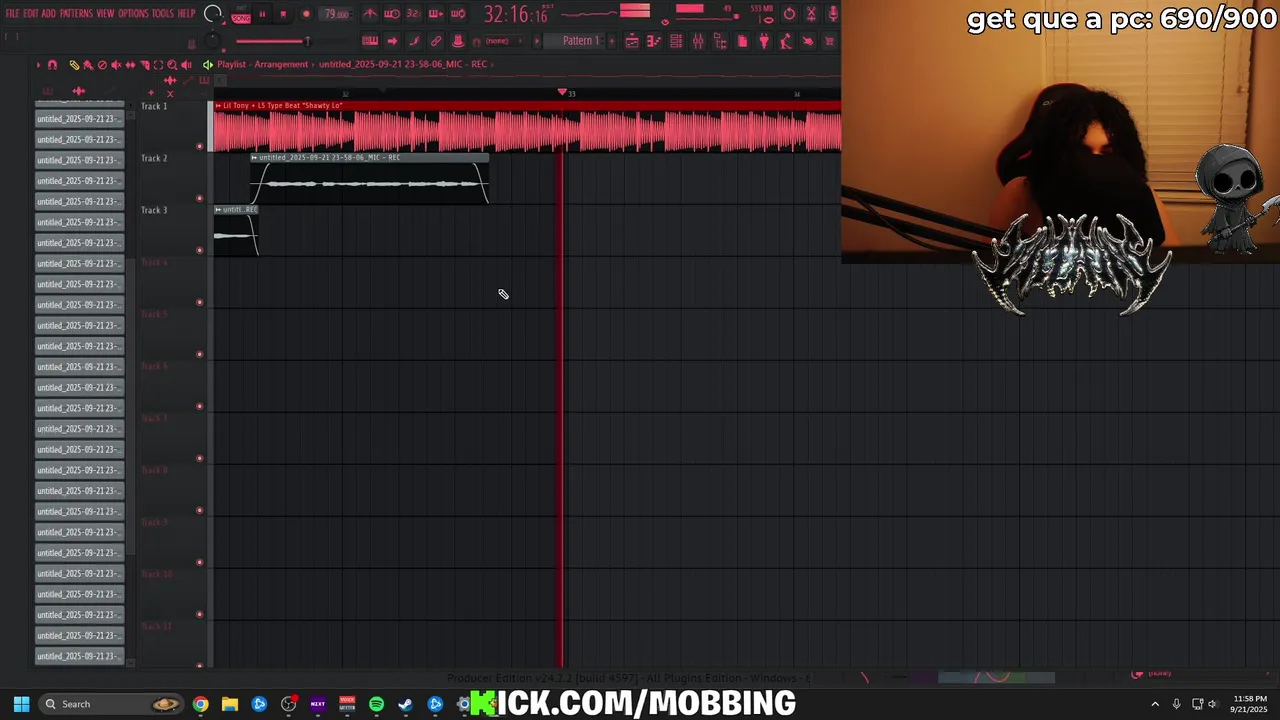Click the record button in transport
This screenshot has height=720, width=1280.
pyautogui.click(x=306, y=14)
